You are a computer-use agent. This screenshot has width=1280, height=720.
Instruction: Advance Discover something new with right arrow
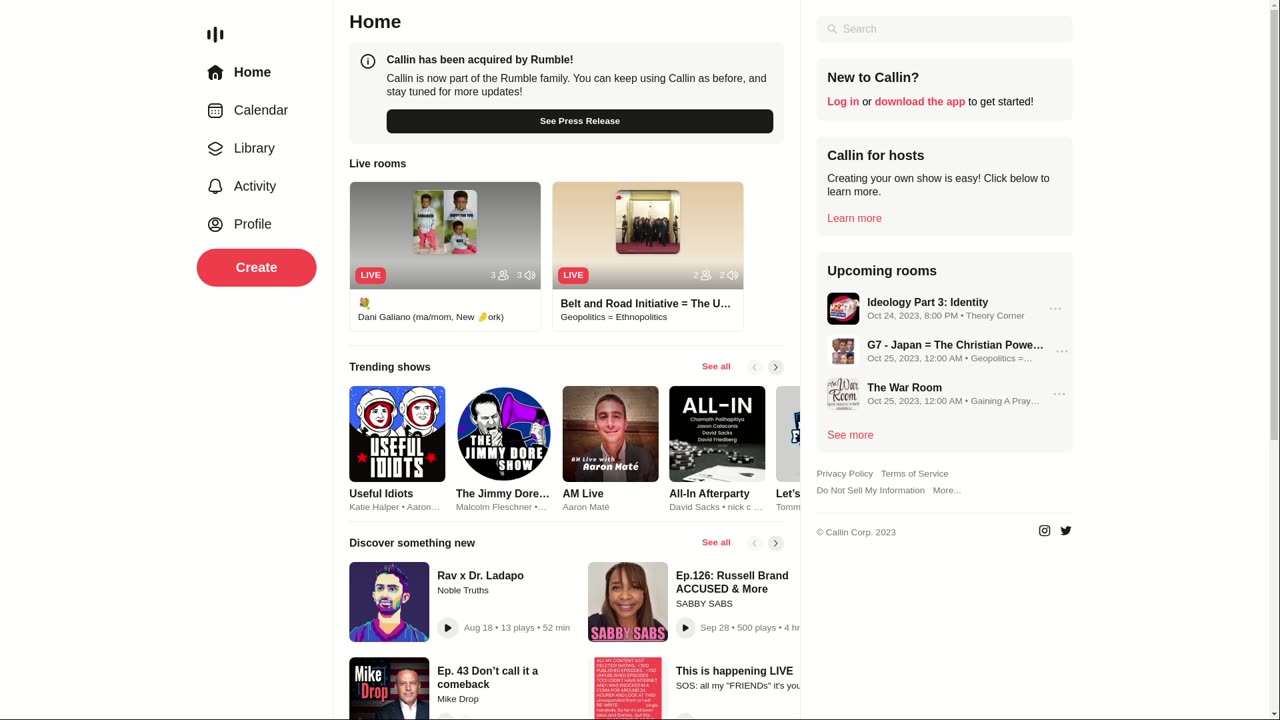click(x=776, y=543)
